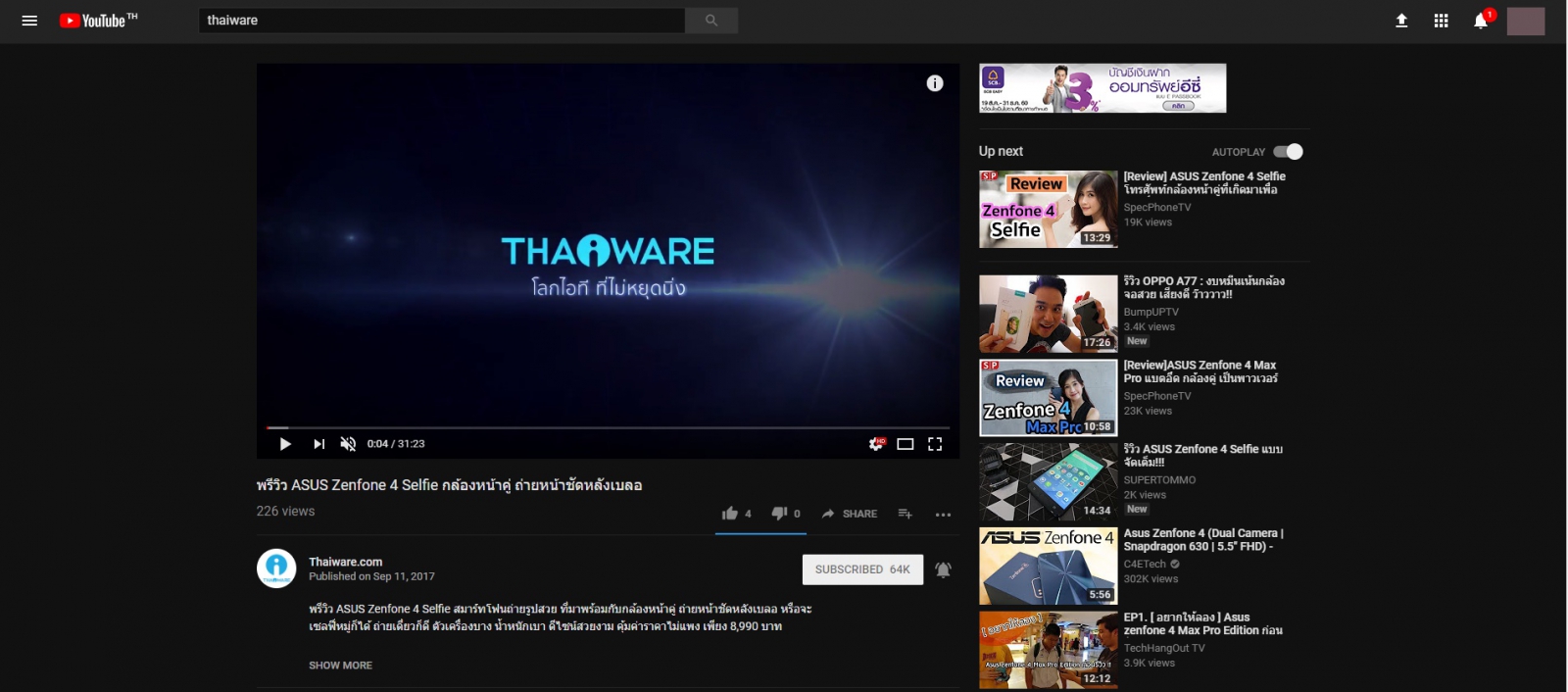The image size is (1568, 692).
Task: Open '[Review] ASUS Zenfone 4 Selfie' title
Action: tap(1204, 183)
